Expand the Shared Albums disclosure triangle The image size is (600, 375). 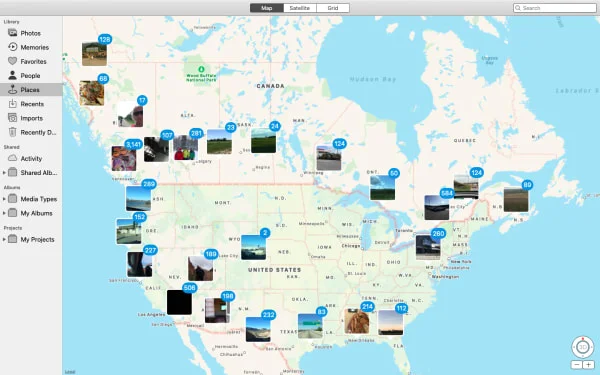point(4,173)
